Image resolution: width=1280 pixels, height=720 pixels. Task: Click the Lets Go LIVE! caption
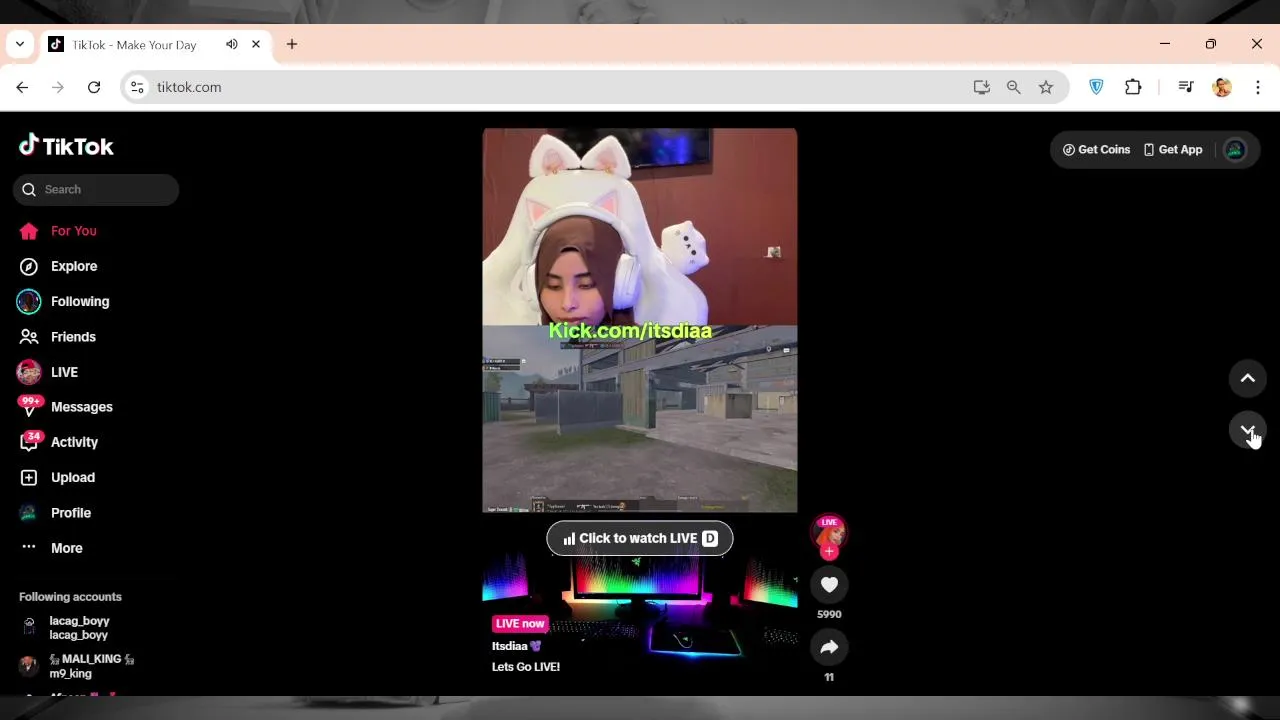(526, 667)
